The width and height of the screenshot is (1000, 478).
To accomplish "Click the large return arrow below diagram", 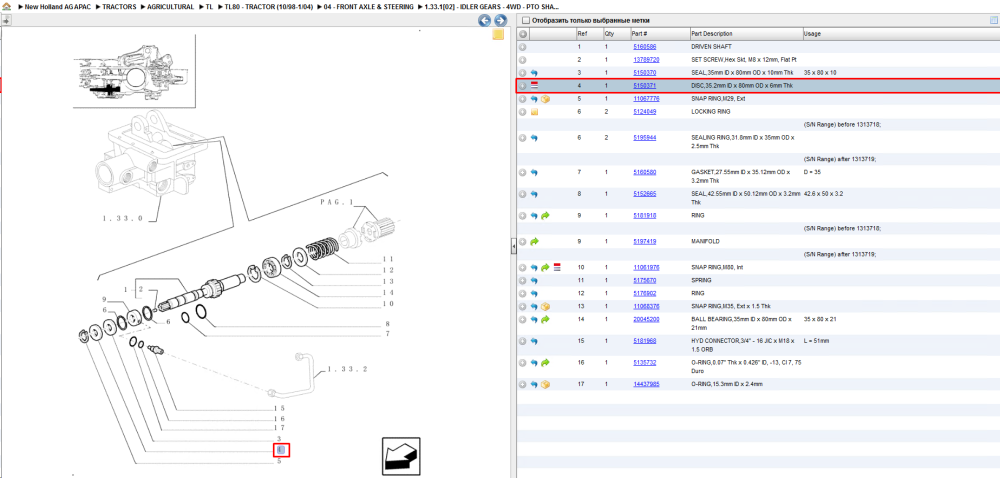I will click(x=401, y=456).
